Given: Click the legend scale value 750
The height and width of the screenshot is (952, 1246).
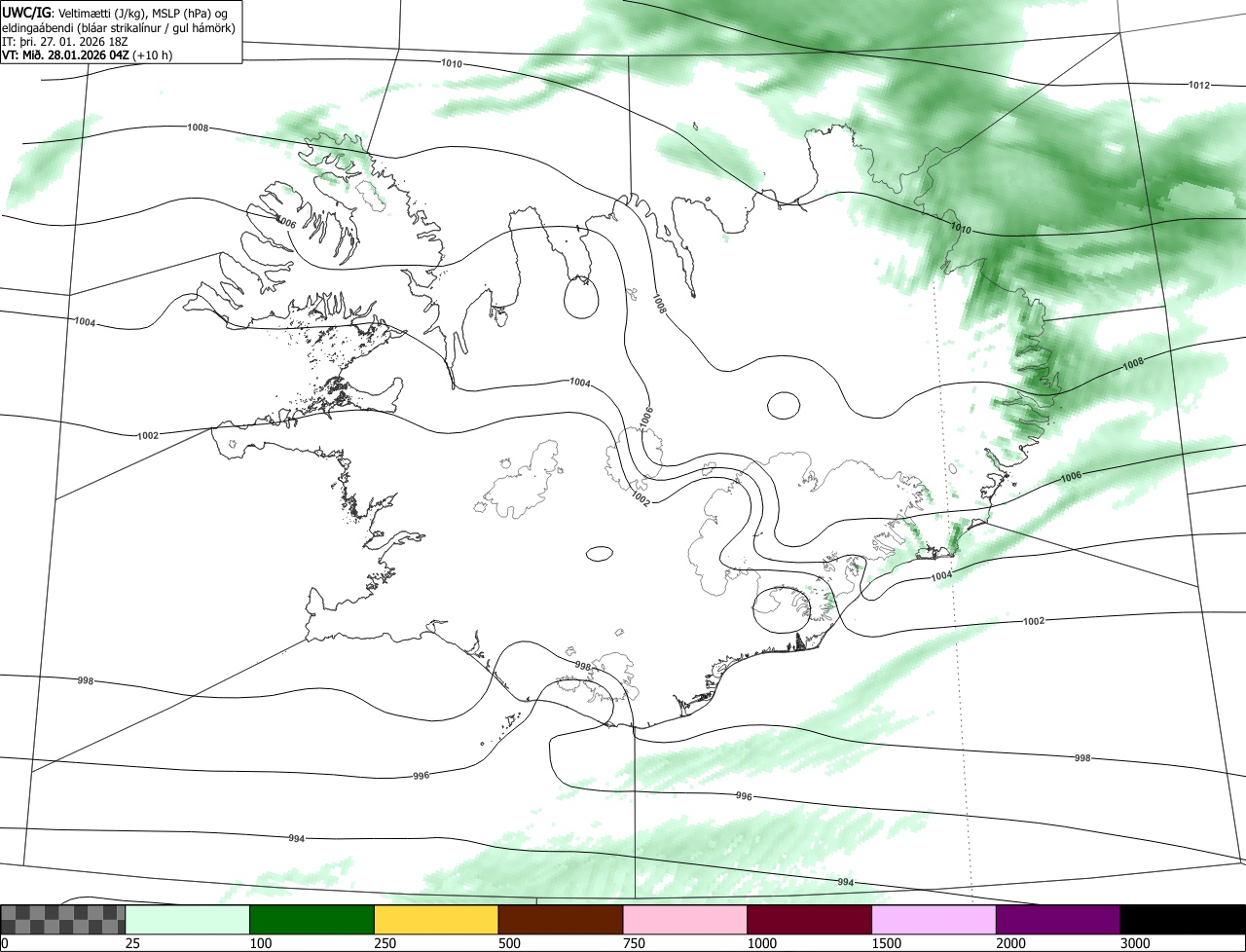Looking at the screenshot, I should click(633, 943).
